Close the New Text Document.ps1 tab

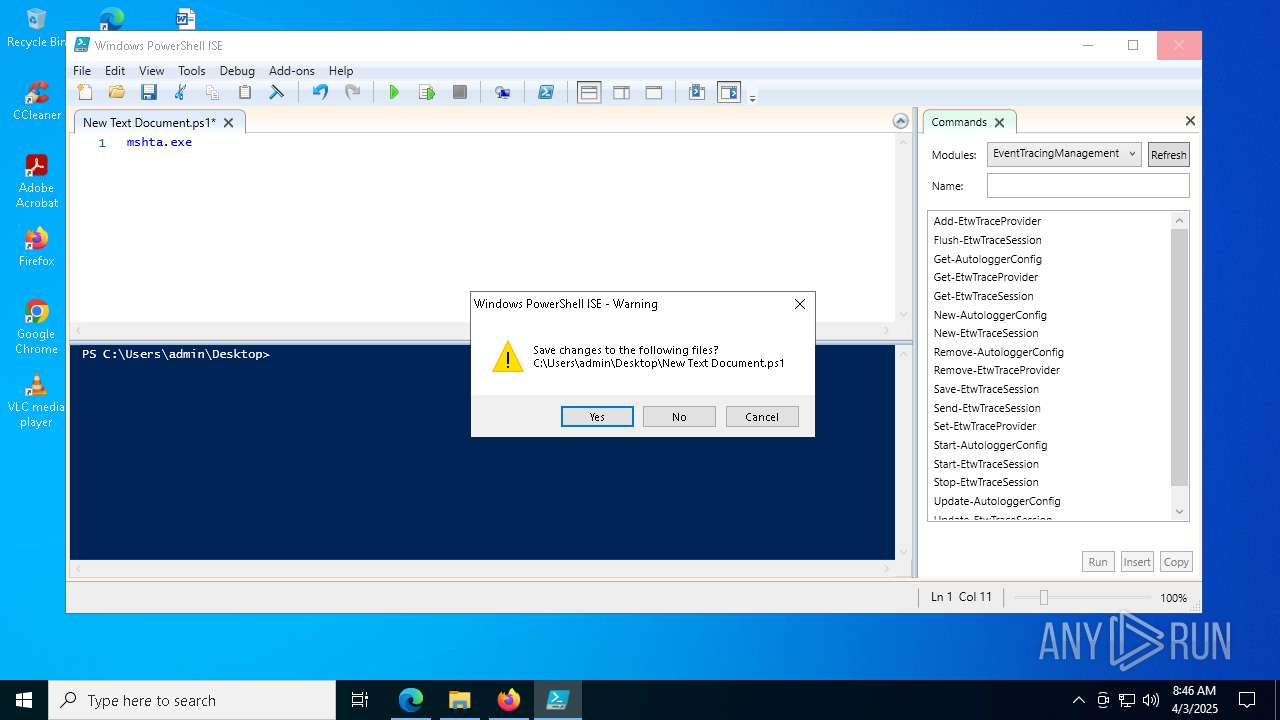228,123
